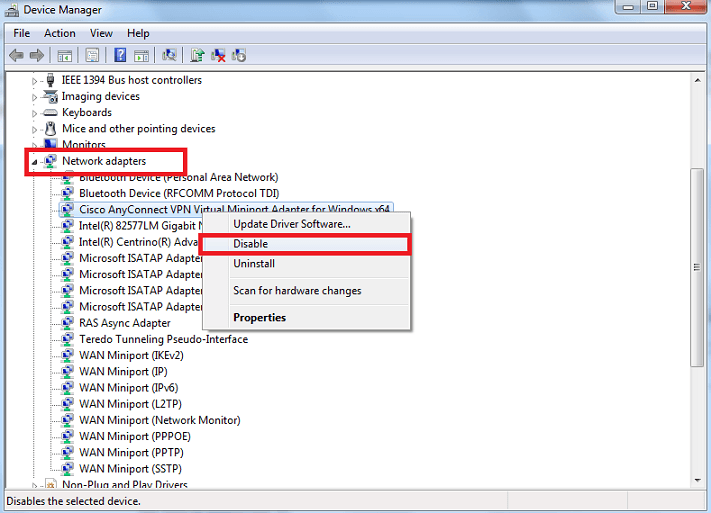Open Properties from the context menu
Screen dimensions: 711x513
pyautogui.click(x=259, y=317)
